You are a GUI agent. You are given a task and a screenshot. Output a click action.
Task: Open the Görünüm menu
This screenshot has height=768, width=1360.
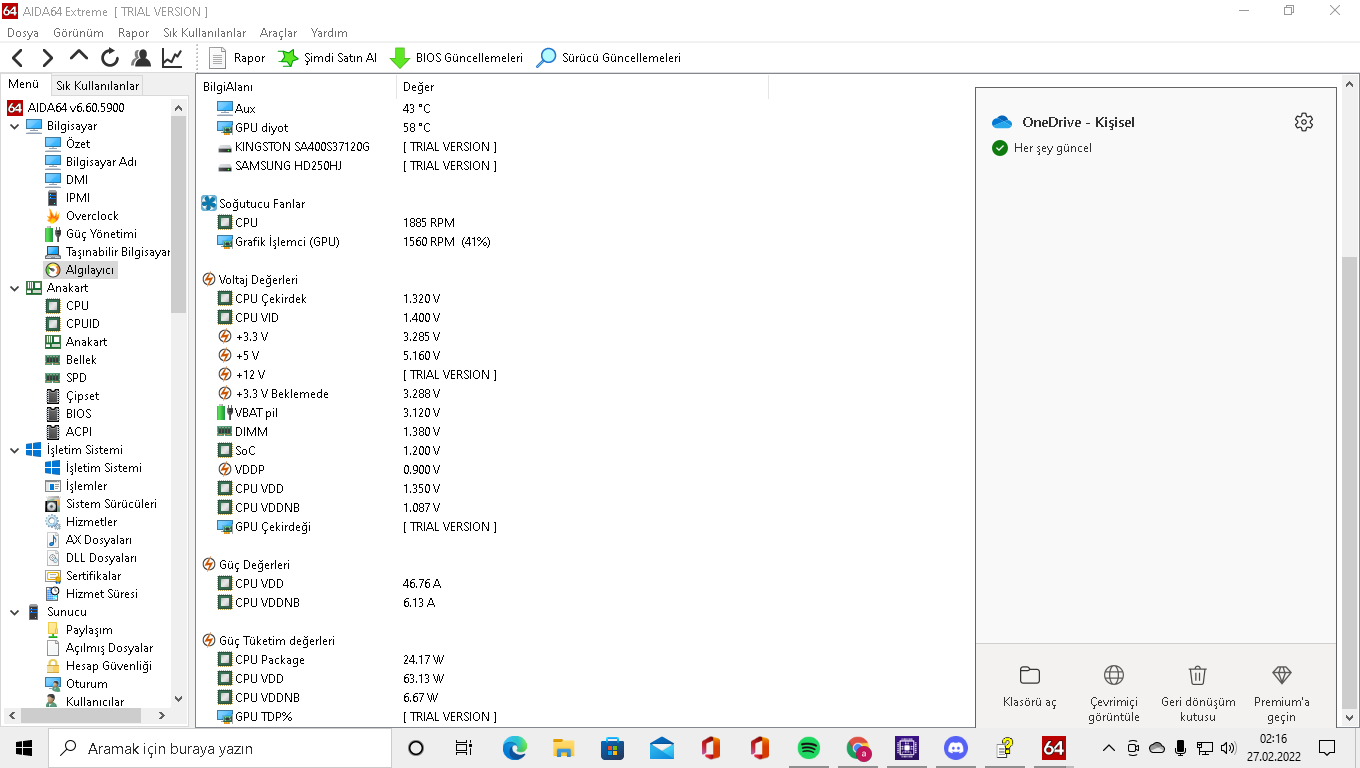coord(78,33)
